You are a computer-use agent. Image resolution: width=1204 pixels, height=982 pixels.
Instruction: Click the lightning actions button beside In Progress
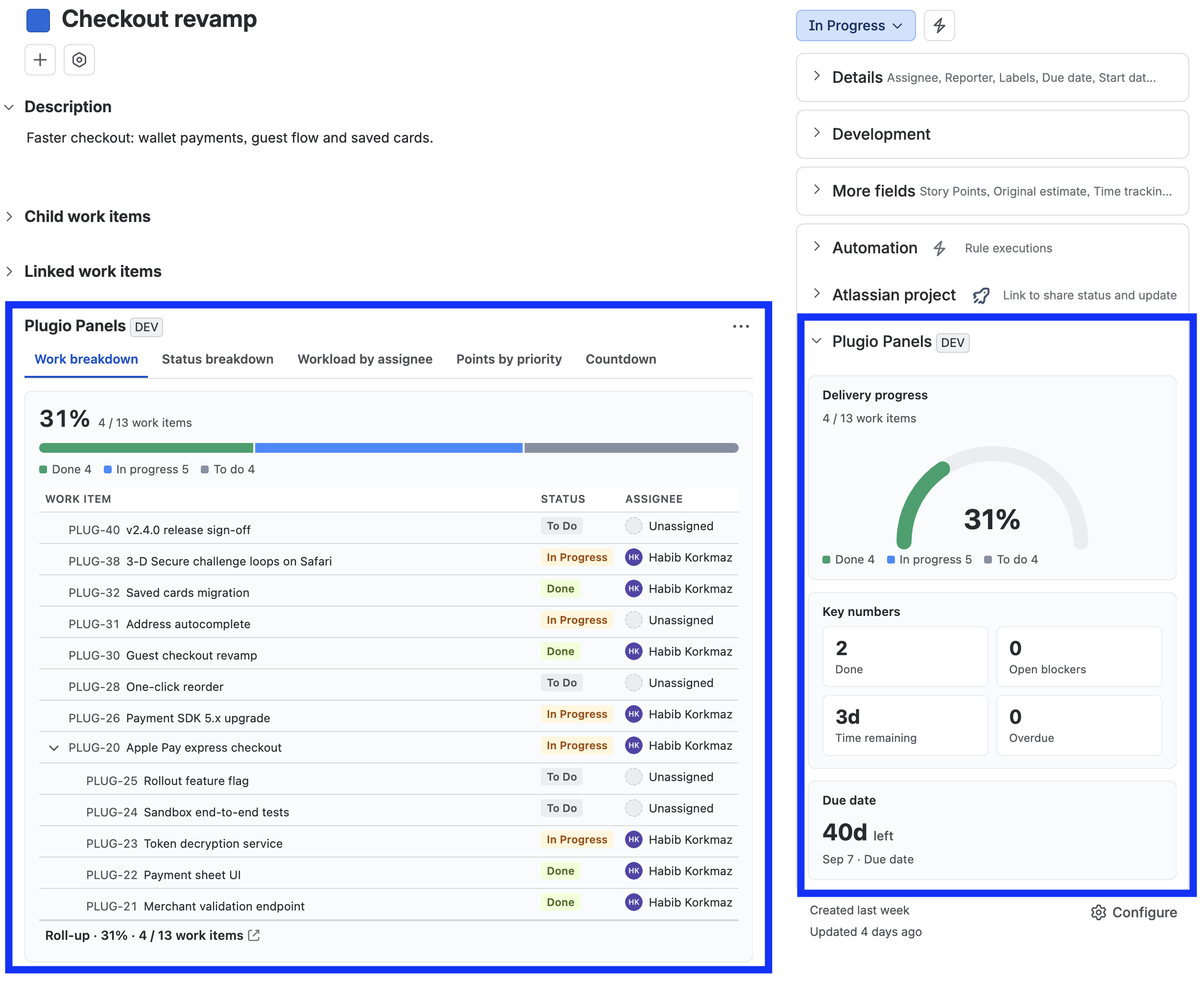939,25
